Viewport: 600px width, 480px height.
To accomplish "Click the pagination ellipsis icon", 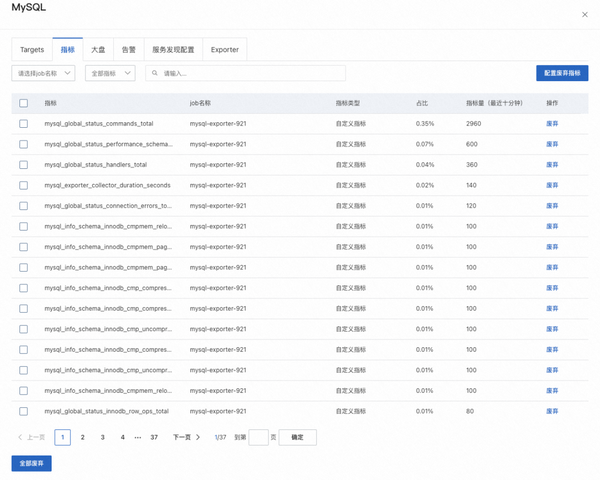I will 138,438.
